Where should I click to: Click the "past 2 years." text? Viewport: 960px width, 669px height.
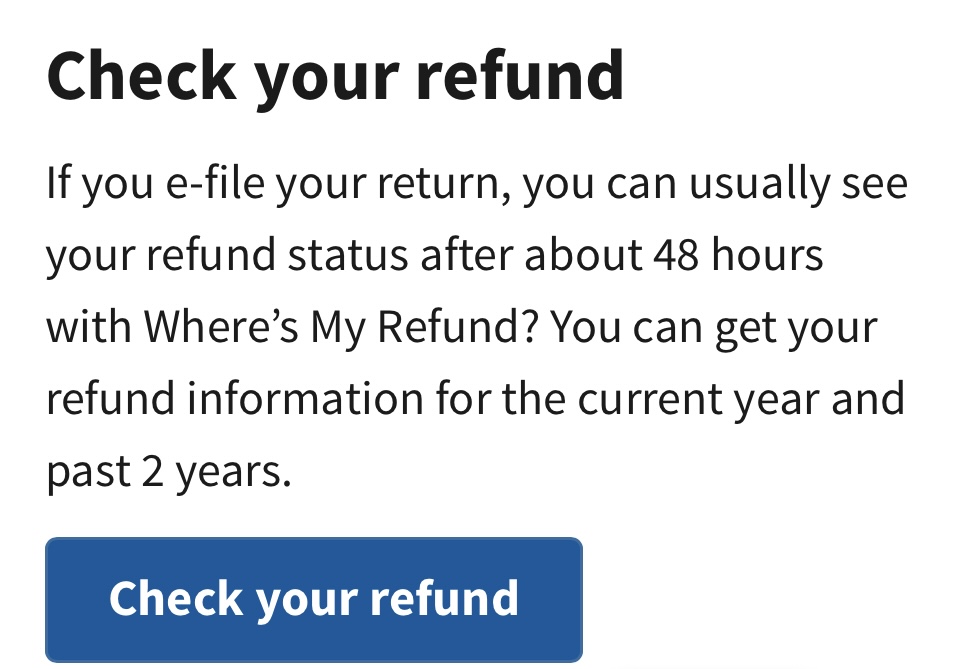[x=169, y=472]
